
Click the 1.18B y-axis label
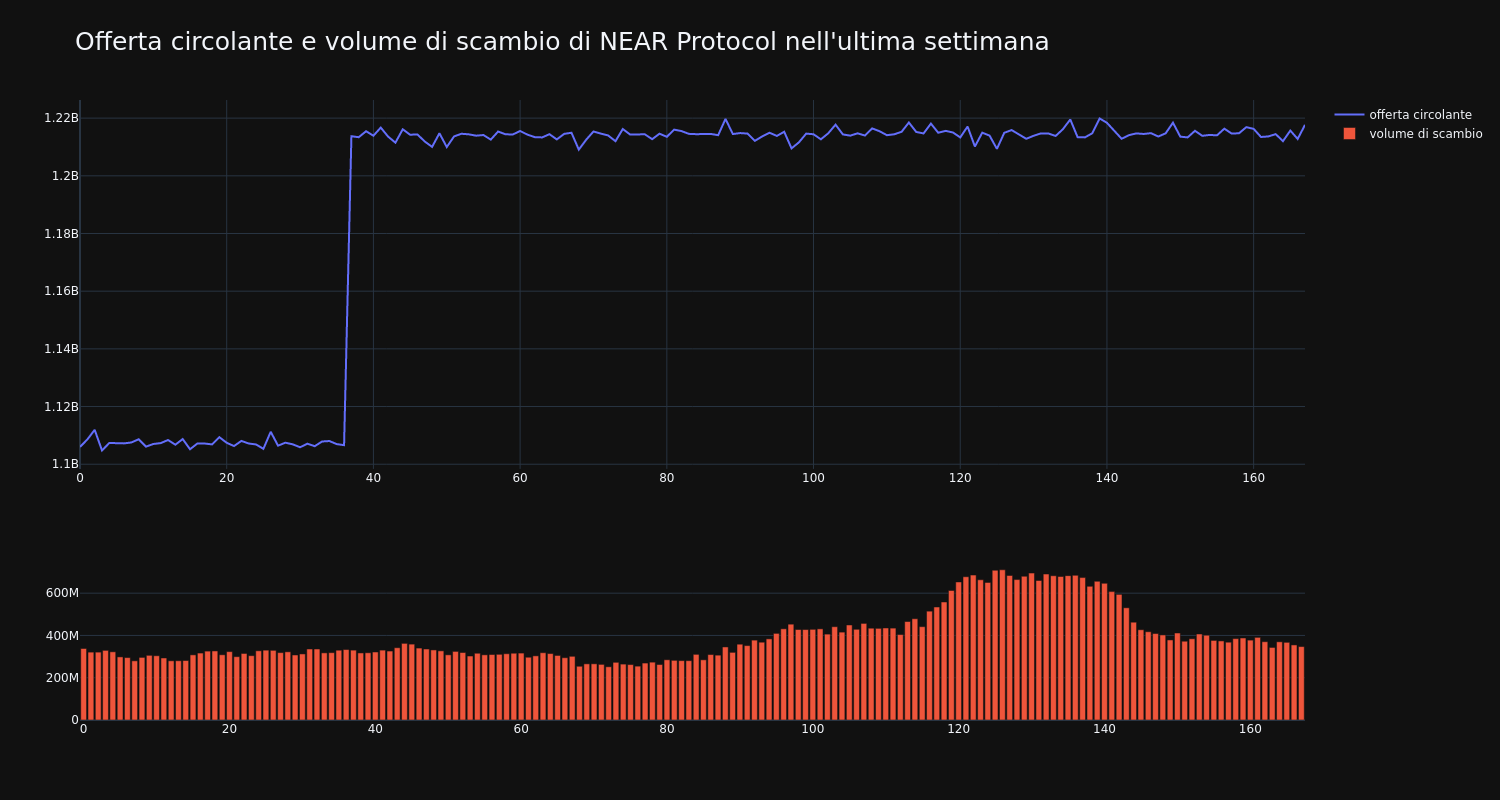61,234
